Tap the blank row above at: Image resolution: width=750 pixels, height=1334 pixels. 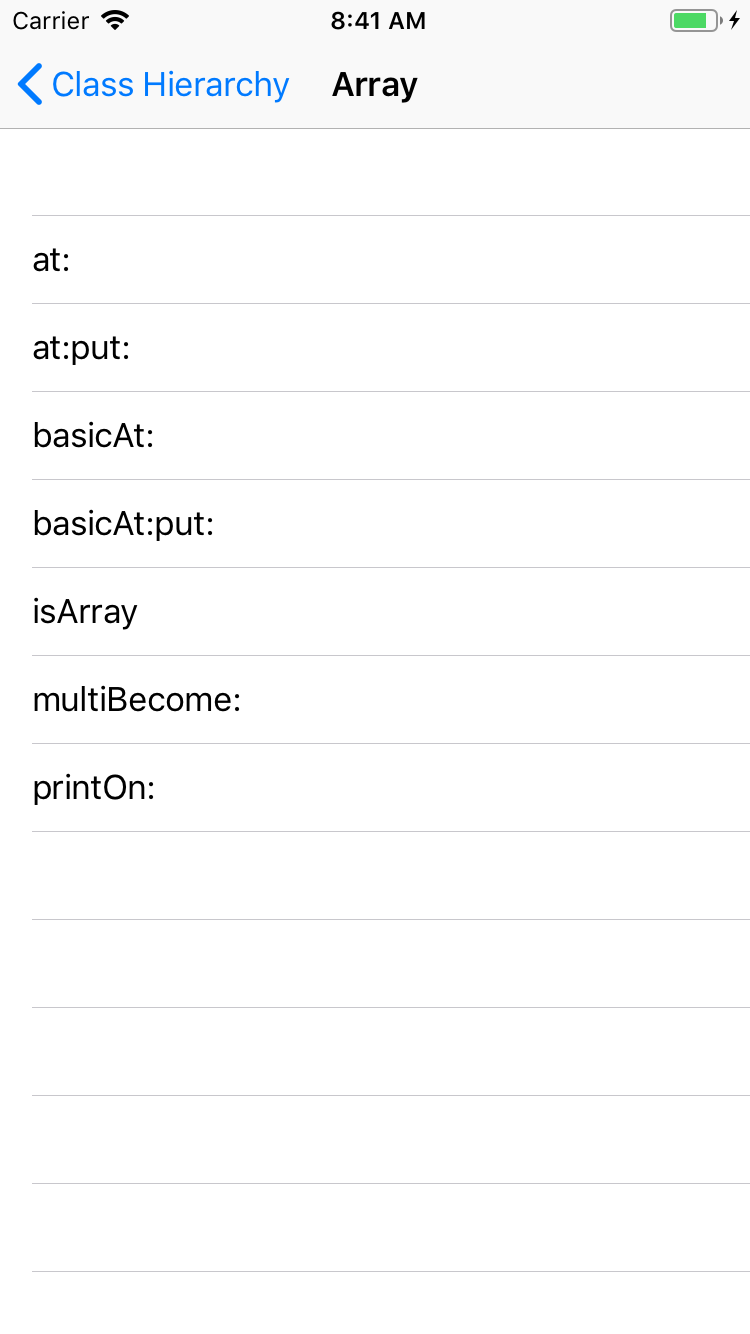click(375, 172)
